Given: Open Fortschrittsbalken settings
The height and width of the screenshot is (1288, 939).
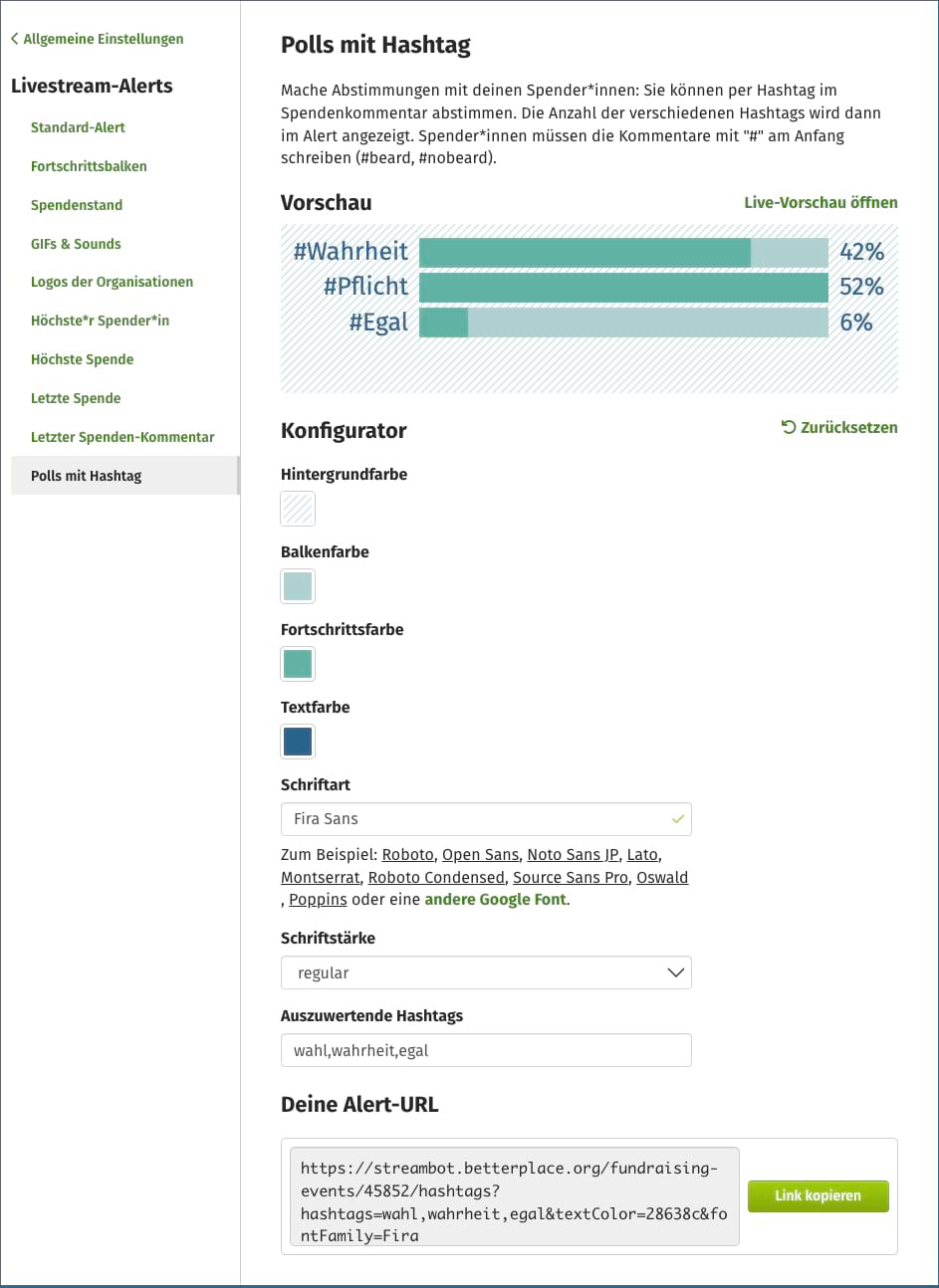Looking at the screenshot, I should [89, 166].
